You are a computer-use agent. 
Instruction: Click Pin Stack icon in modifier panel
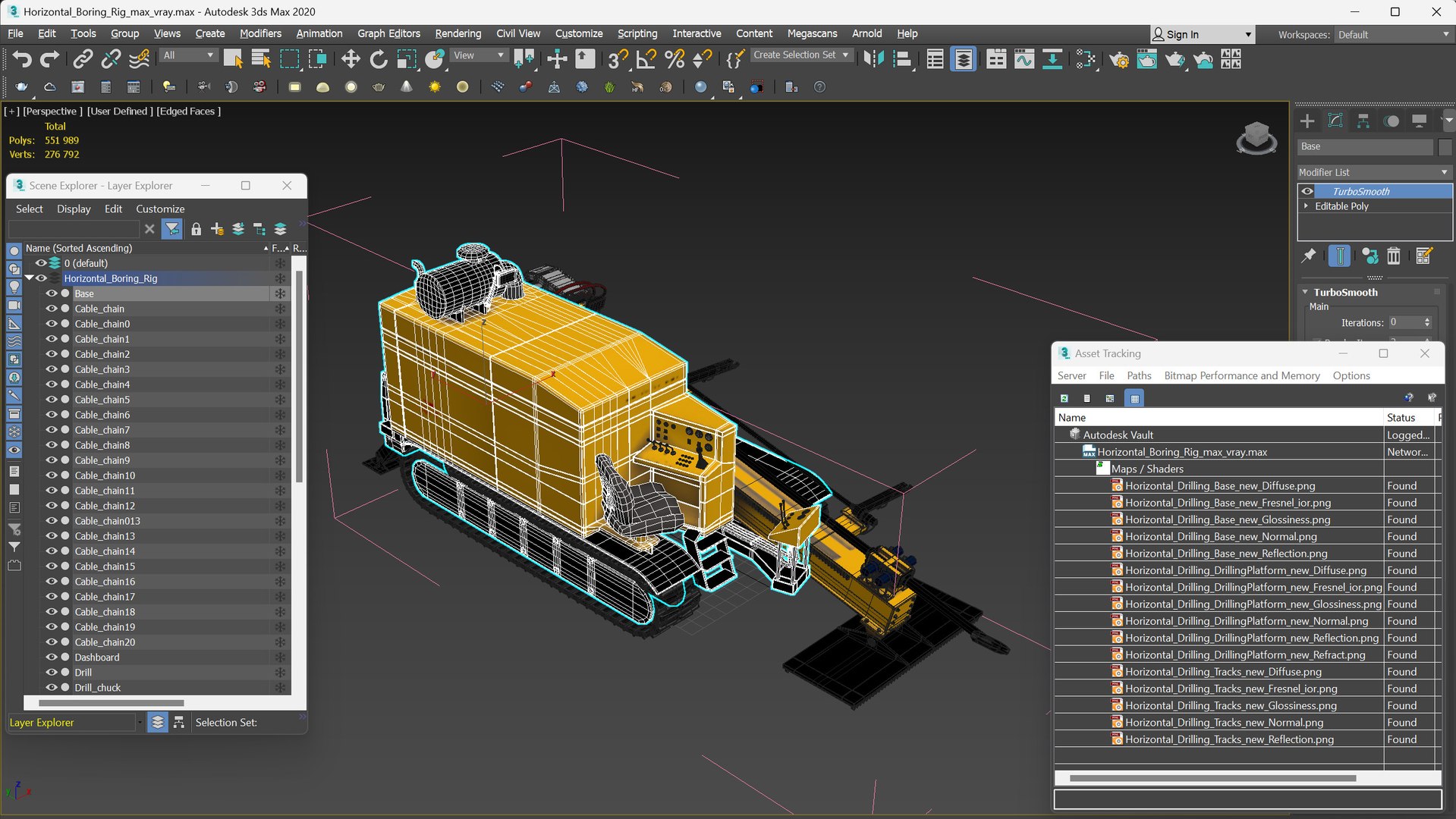tap(1309, 256)
